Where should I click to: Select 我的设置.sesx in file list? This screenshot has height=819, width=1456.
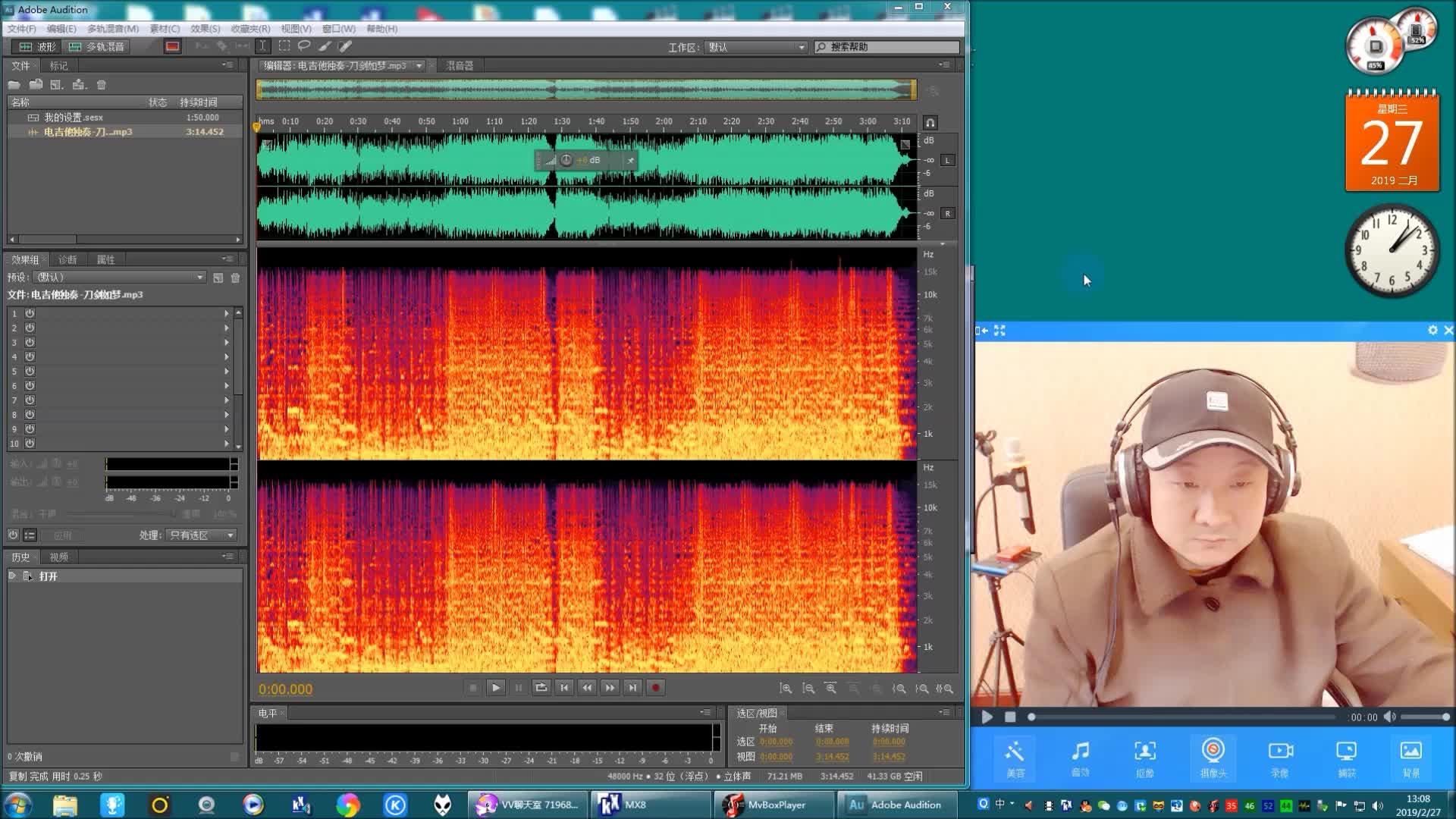tap(125, 118)
